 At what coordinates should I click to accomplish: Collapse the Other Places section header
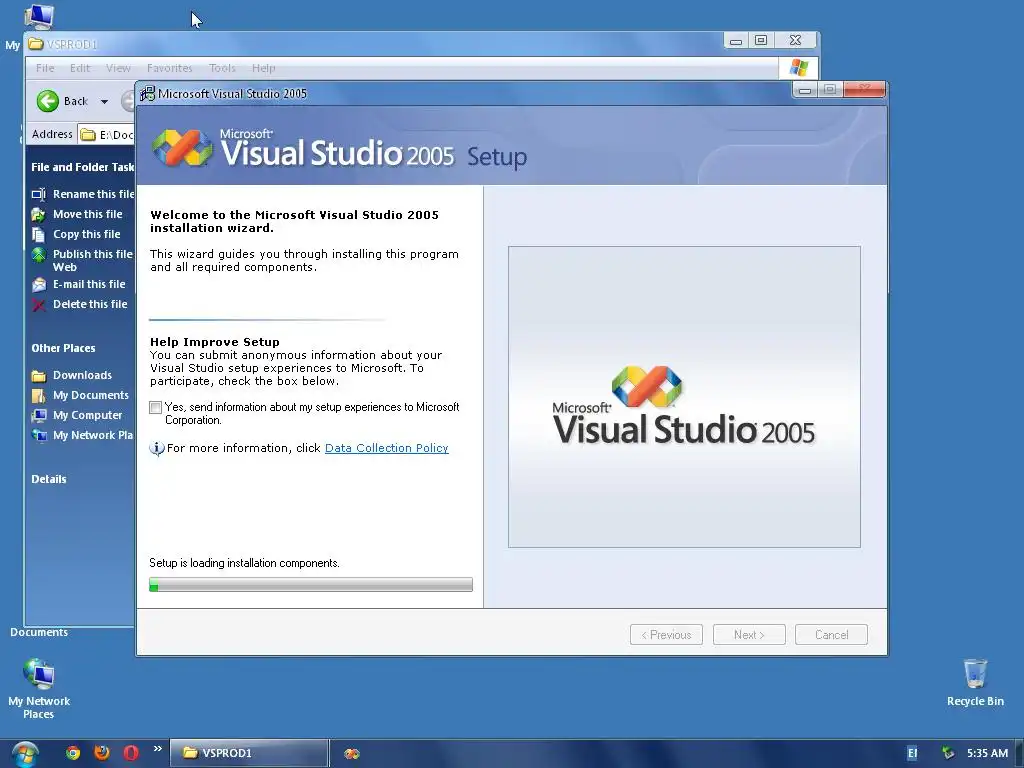pyautogui.click(x=63, y=348)
